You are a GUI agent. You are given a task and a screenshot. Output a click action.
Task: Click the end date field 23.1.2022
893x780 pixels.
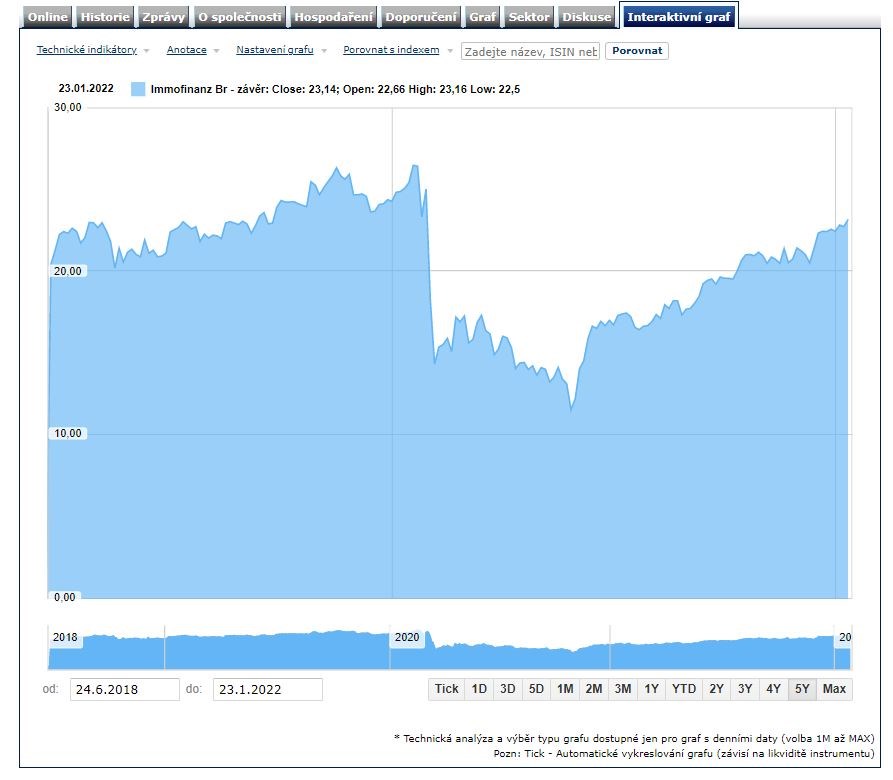[x=267, y=690]
